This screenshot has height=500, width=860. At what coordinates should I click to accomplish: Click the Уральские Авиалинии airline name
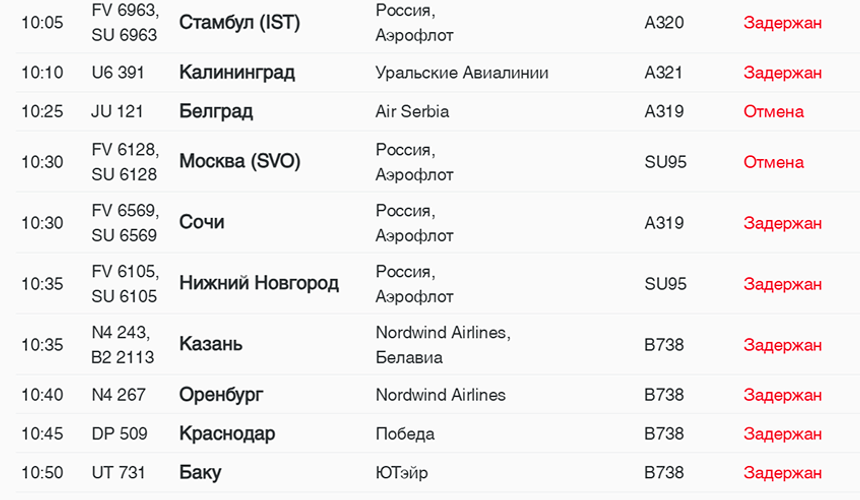pyautogui.click(x=461, y=73)
